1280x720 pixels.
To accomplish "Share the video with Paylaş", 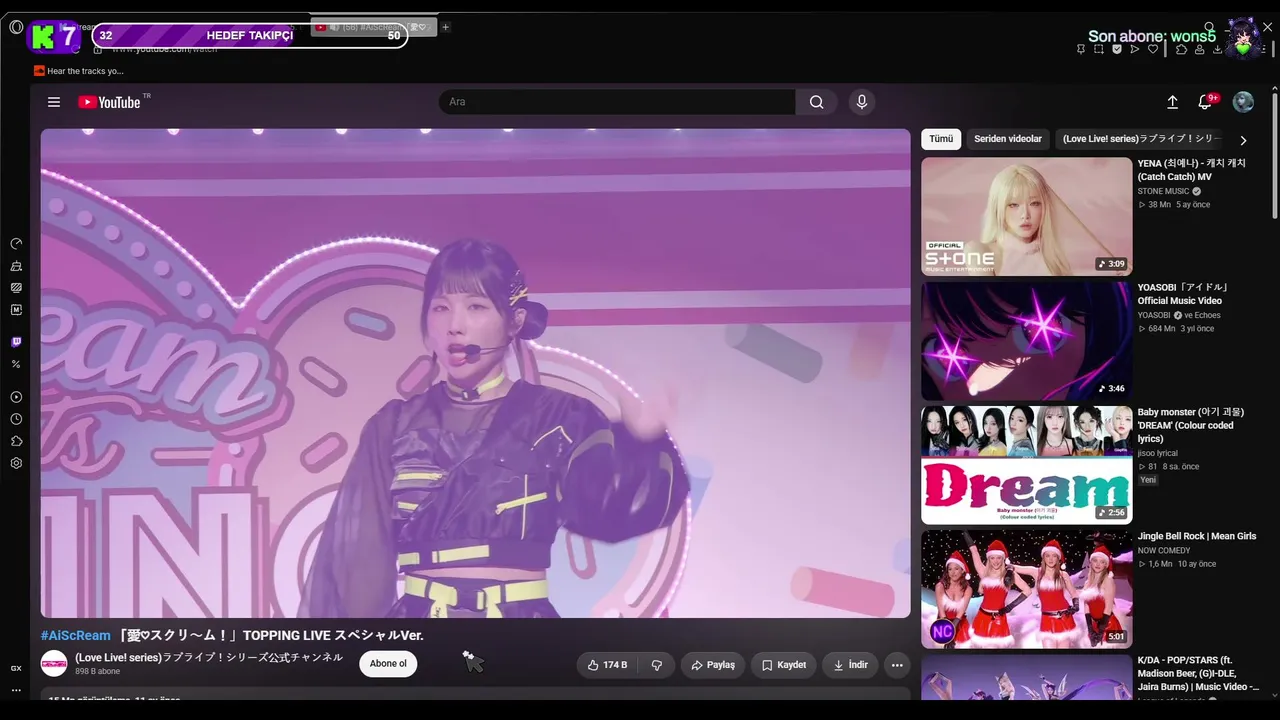I will pos(713,665).
